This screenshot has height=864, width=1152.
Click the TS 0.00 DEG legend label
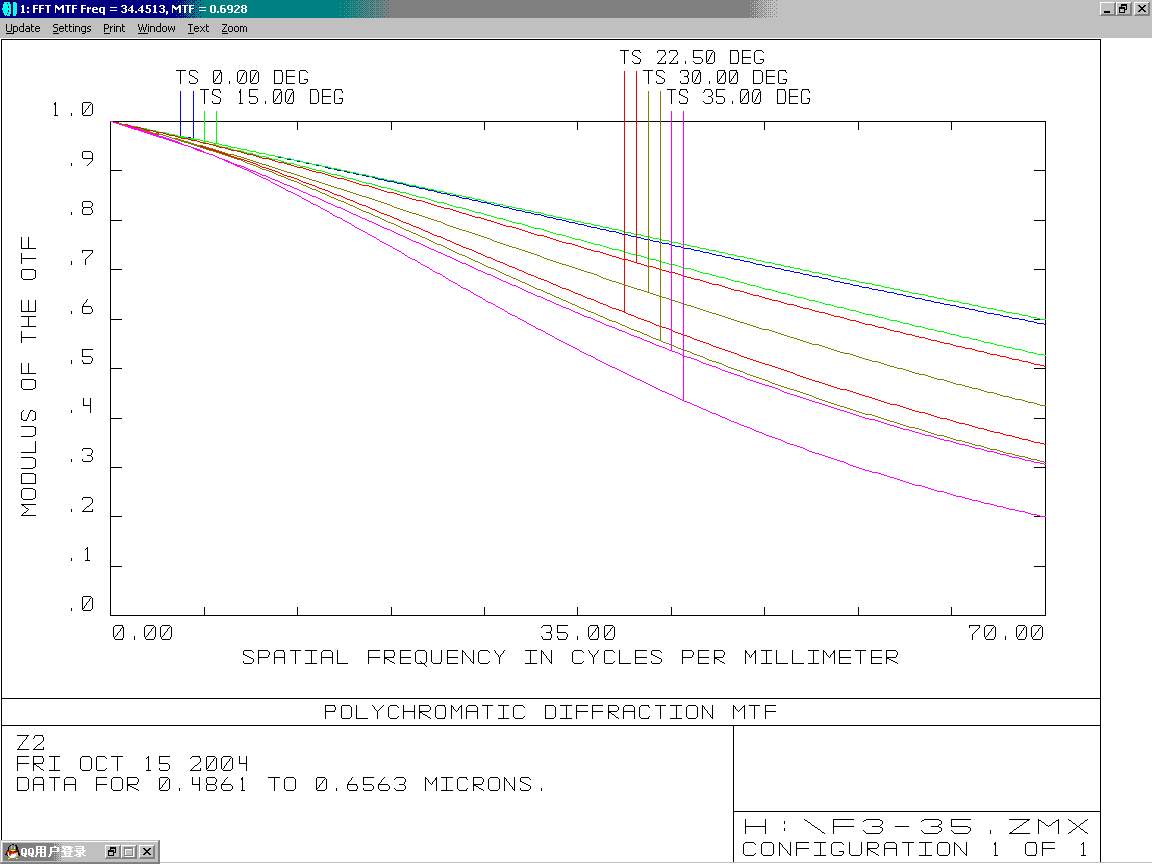pos(242,77)
